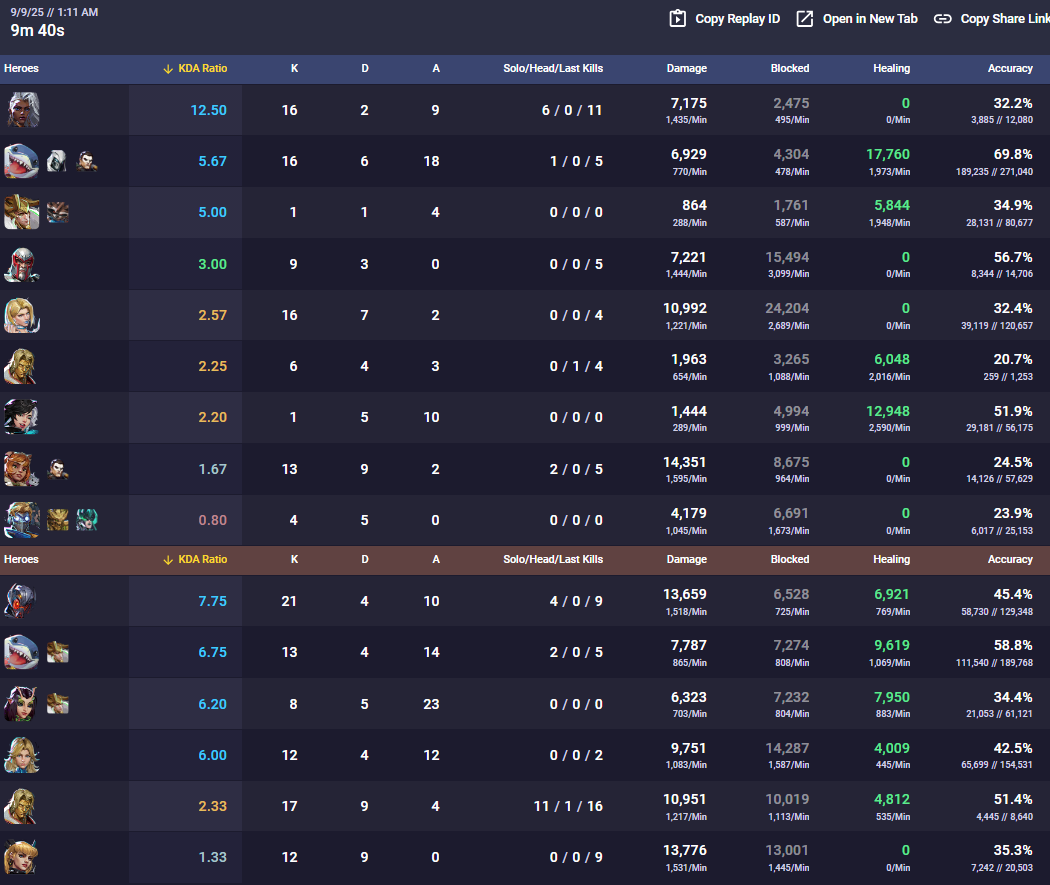Sort brown team table by Accuracy
Image resolution: width=1050 pixels, height=885 pixels.
(1010, 559)
